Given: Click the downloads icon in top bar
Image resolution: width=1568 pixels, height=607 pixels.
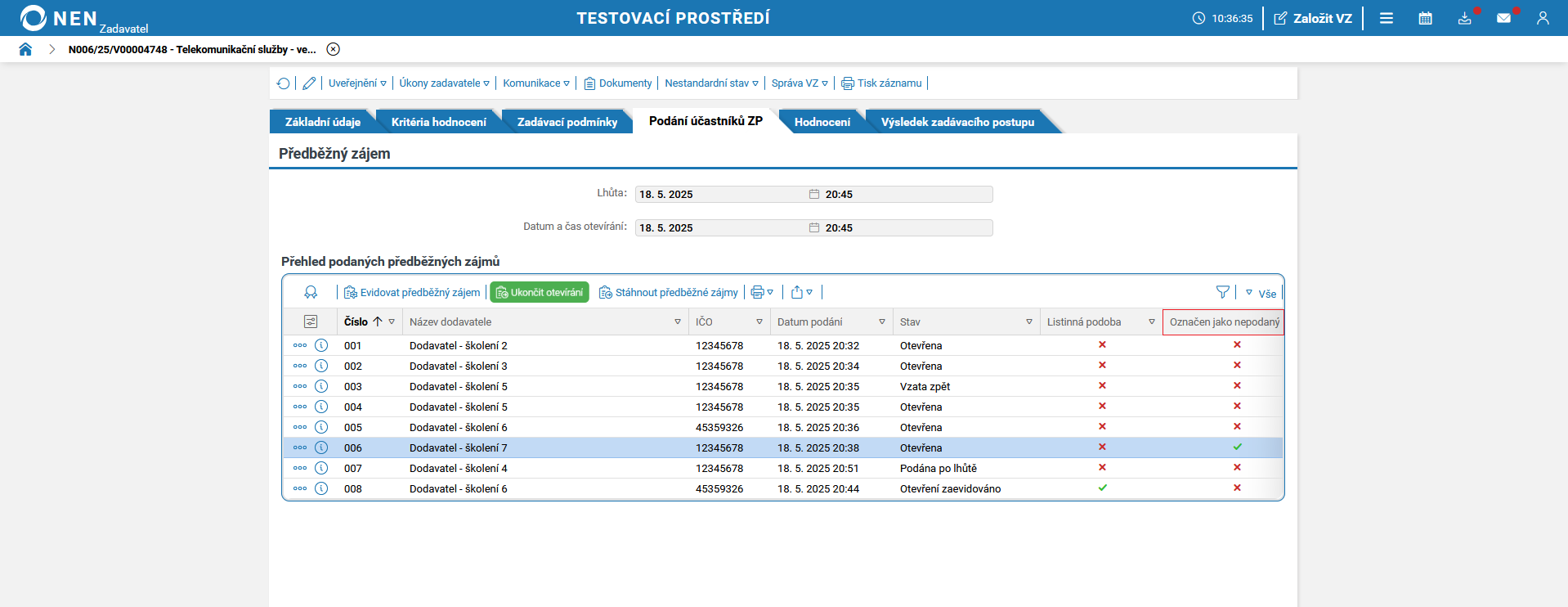Looking at the screenshot, I should (x=1464, y=18).
